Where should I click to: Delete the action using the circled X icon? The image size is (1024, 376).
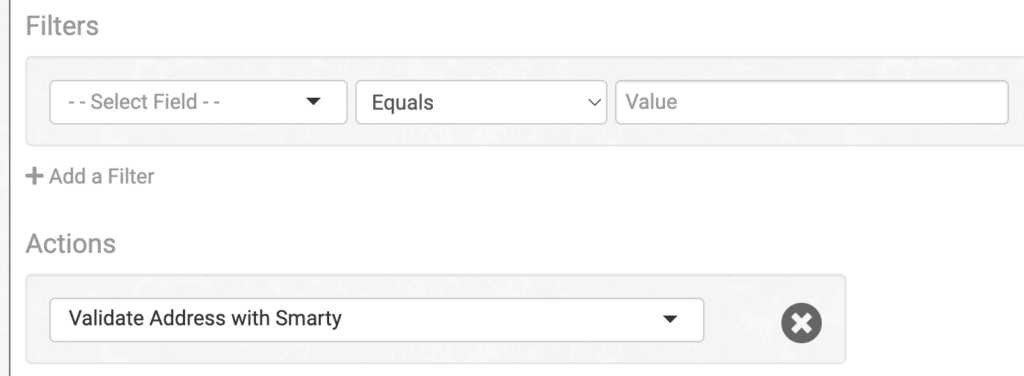coord(801,322)
